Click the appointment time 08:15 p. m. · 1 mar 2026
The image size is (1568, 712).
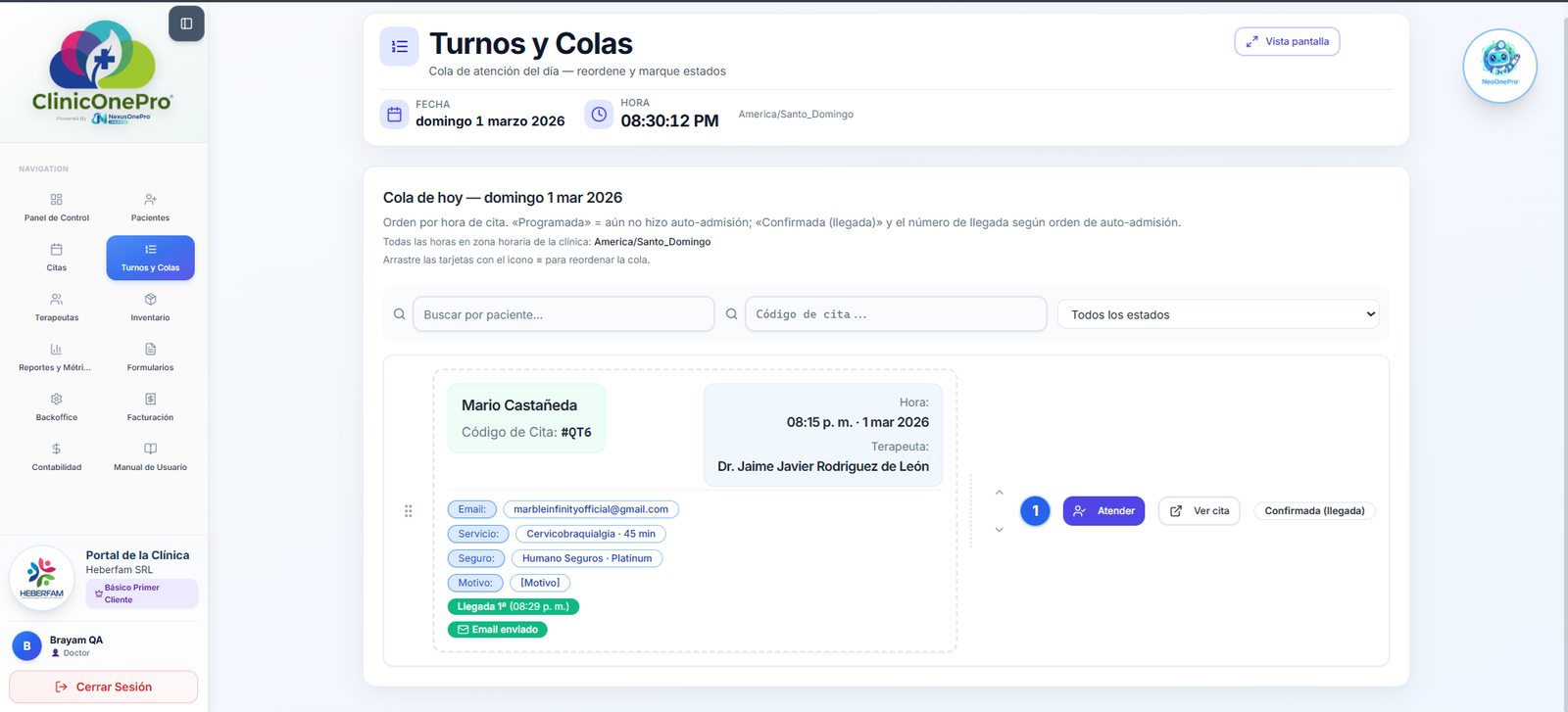[x=857, y=422]
